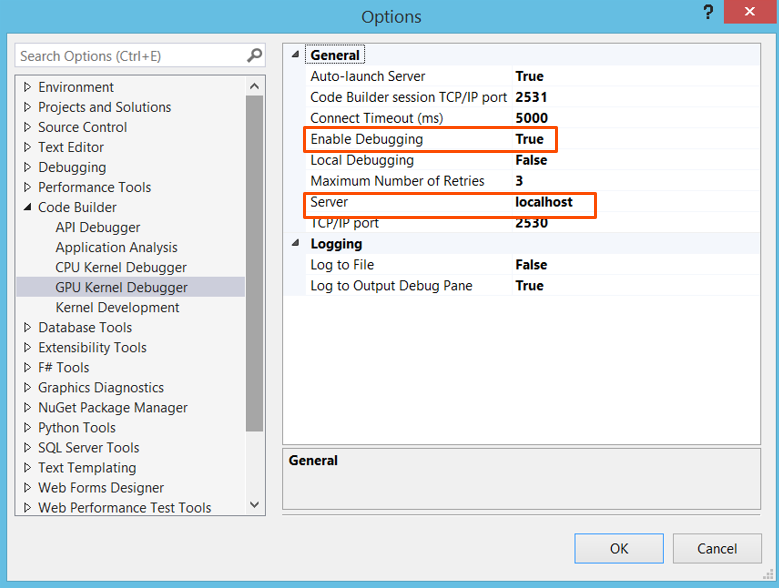Open the Application Analysis page
The width and height of the screenshot is (779, 588).
tap(116, 247)
